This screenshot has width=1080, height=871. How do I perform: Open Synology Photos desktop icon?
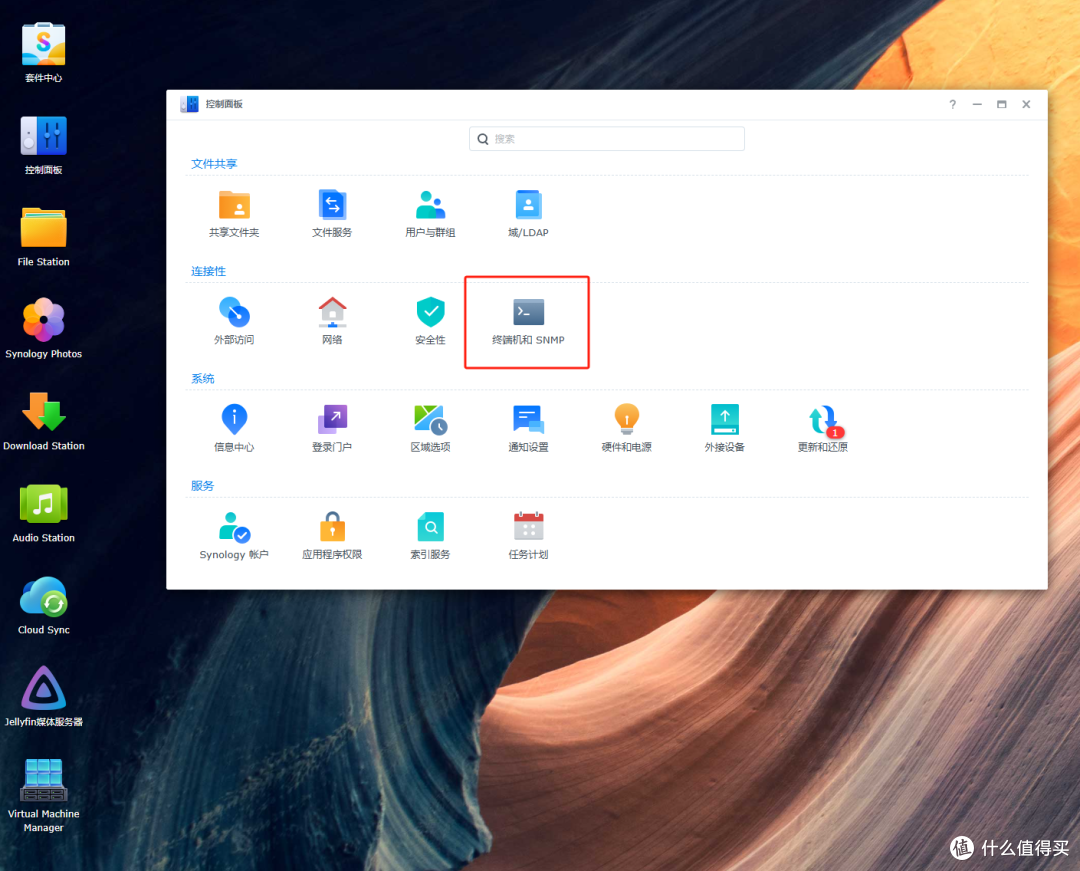click(x=43, y=328)
